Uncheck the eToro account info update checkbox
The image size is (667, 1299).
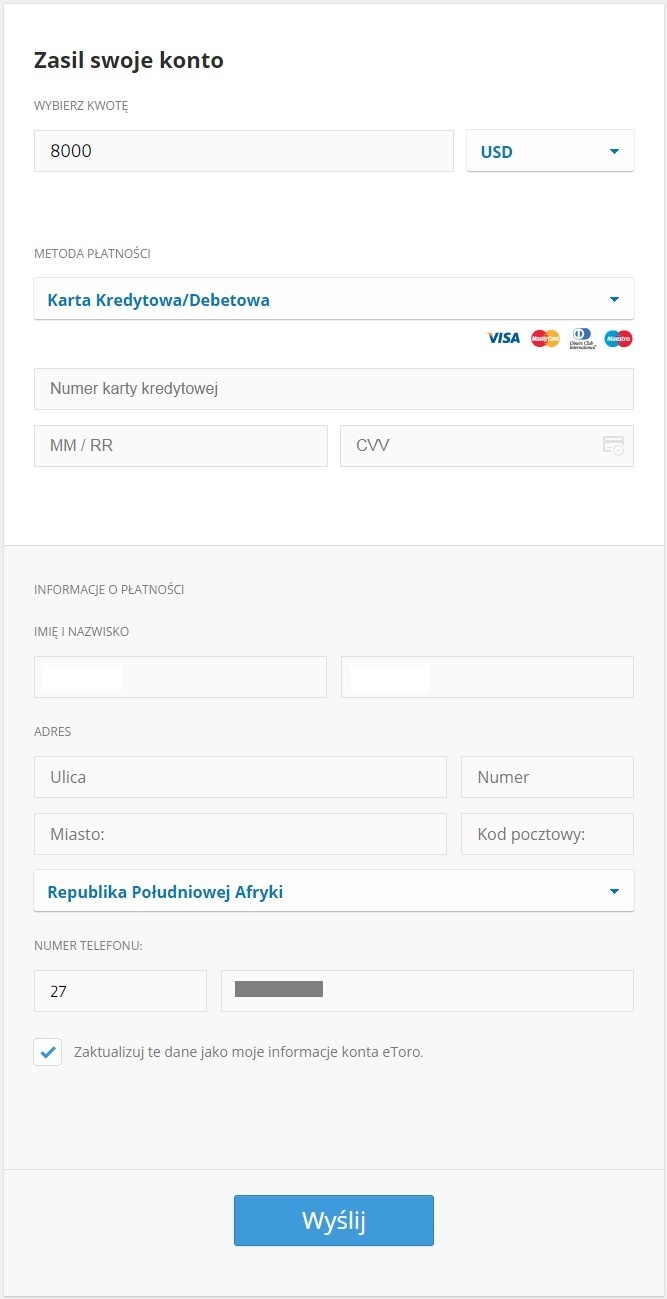tap(47, 1052)
